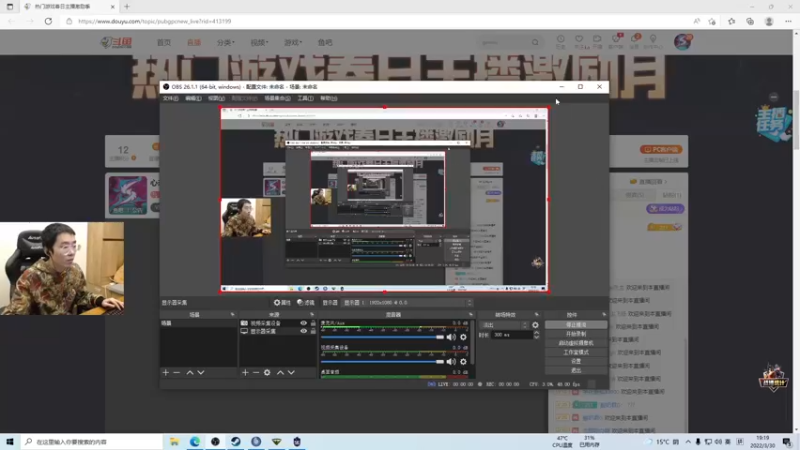
Task: Open OBS Settings from the Controls panel
Action: 576,361
